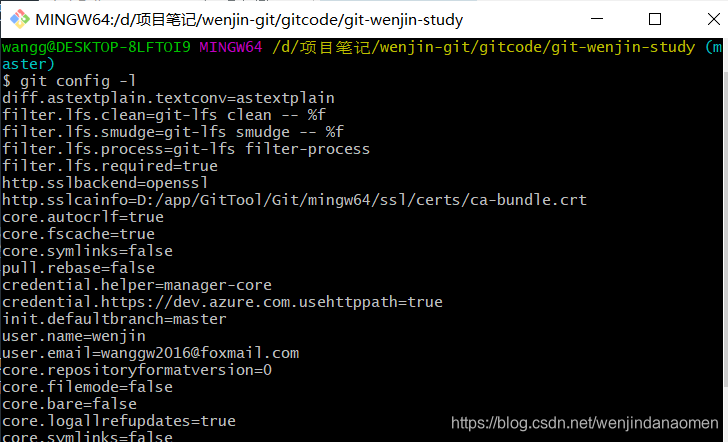Click the purple MINGW64 prompt text

point(231,47)
